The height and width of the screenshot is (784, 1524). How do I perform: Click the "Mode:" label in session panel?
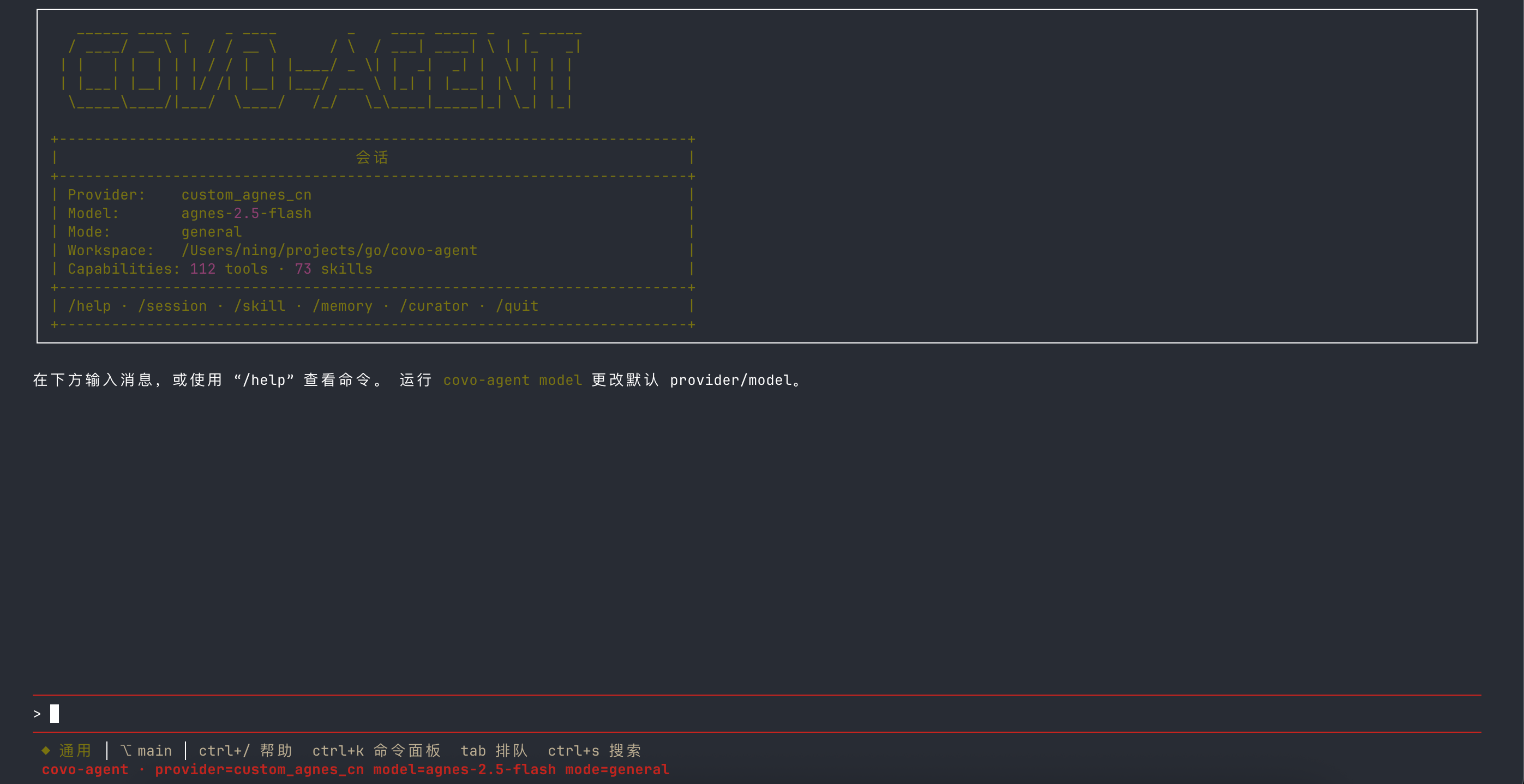89,232
